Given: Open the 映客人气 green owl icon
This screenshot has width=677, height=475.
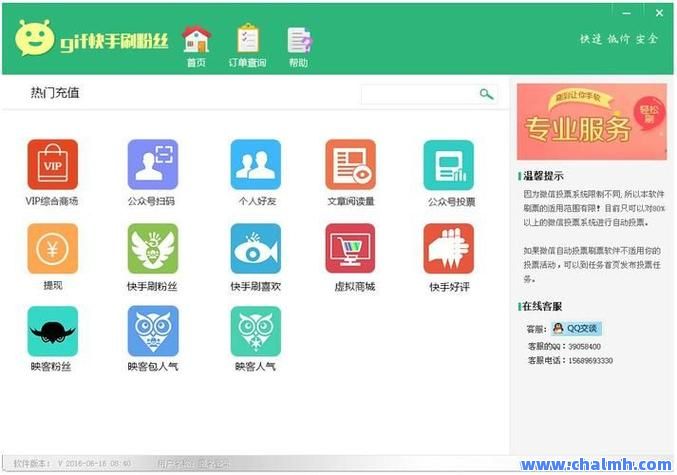Looking at the screenshot, I should (256, 331).
